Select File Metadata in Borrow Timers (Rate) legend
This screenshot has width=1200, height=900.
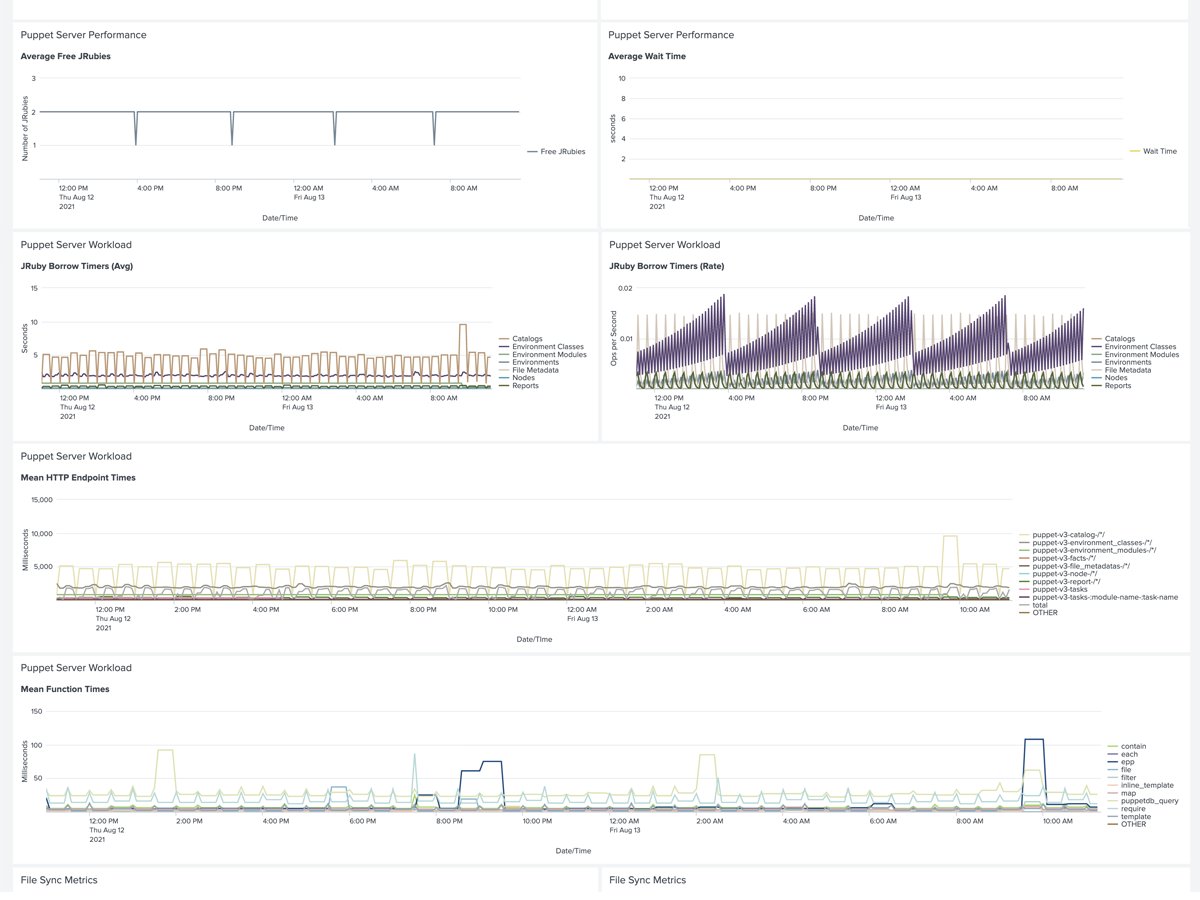1121,370
